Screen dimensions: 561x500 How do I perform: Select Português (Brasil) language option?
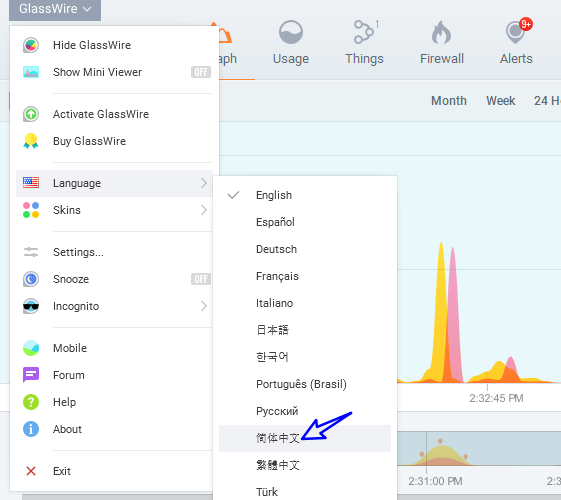[x=305, y=384]
